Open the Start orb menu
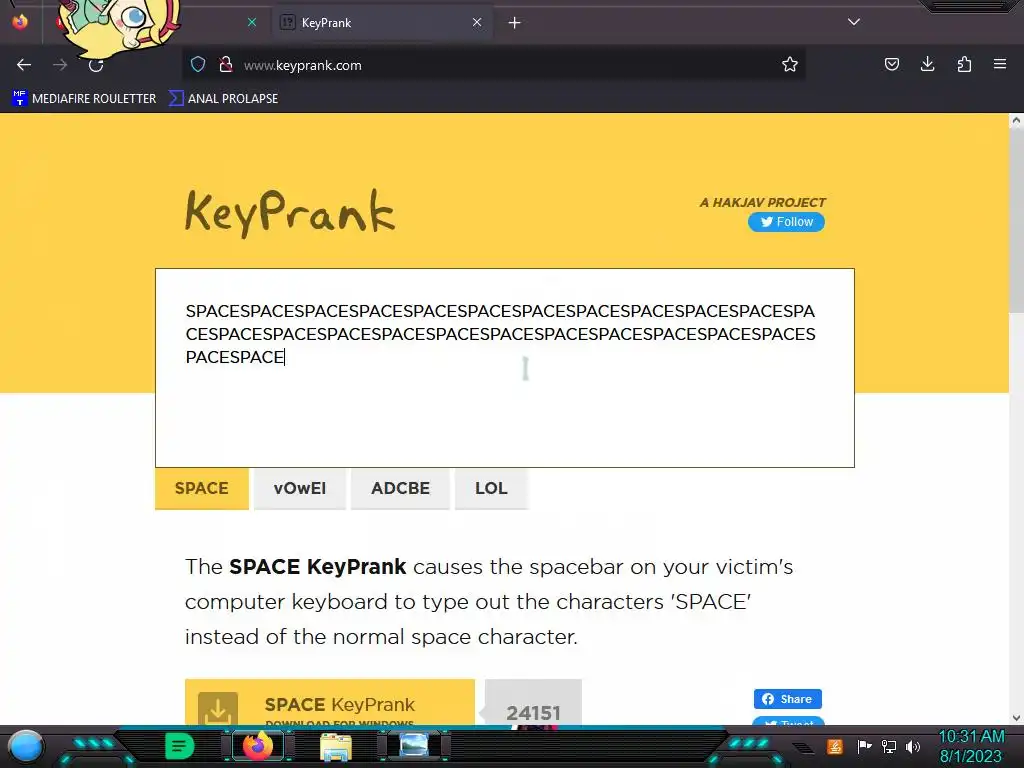Viewport: 1024px width, 768px height. (x=25, y=746)
